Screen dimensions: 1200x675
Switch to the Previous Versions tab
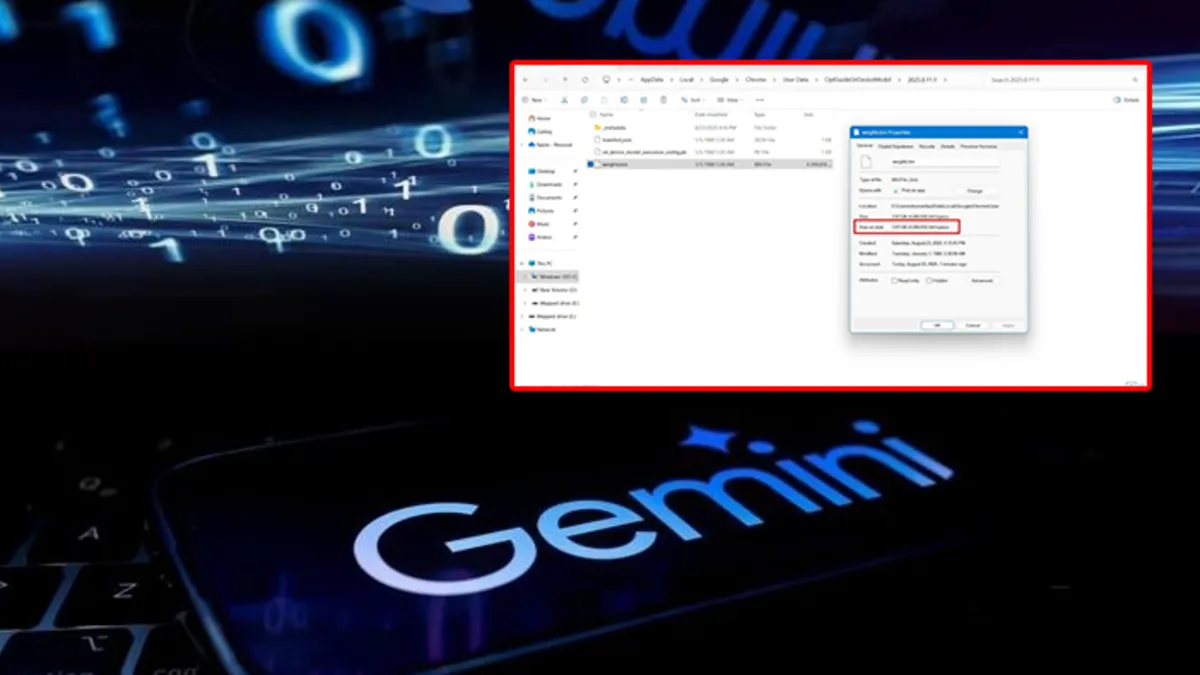coord(979,146)
